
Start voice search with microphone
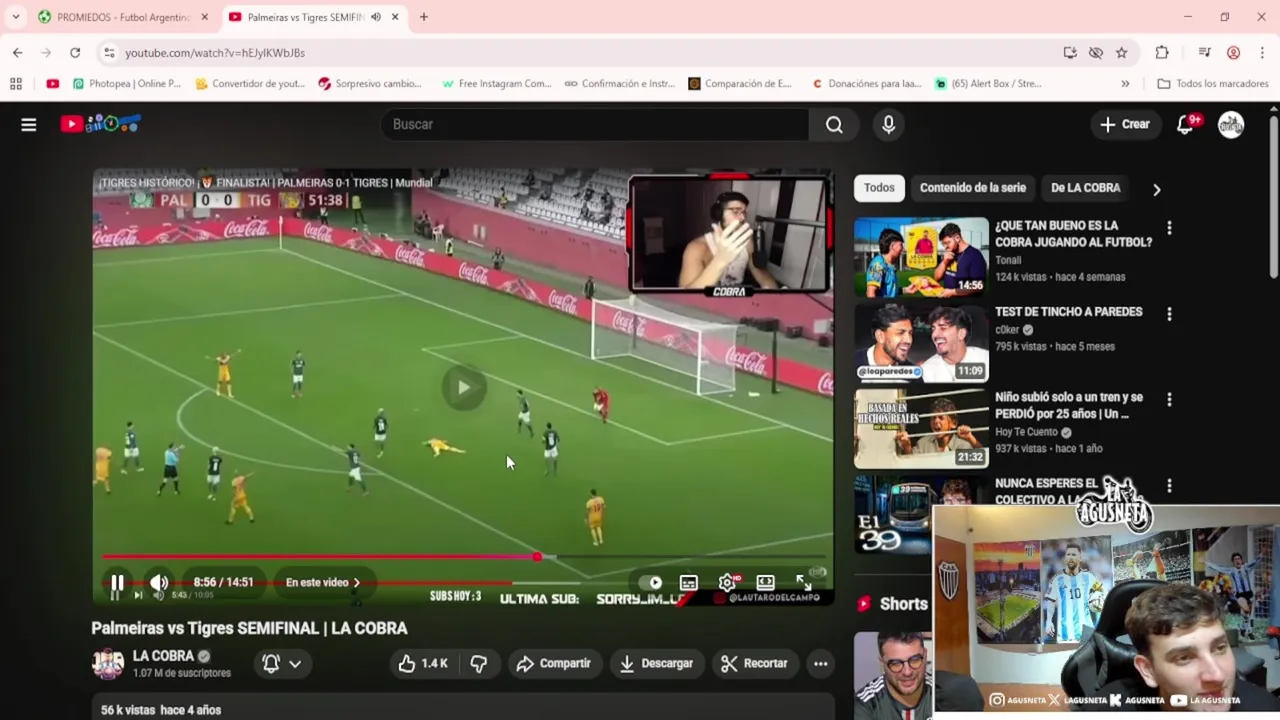coord(888,124)
